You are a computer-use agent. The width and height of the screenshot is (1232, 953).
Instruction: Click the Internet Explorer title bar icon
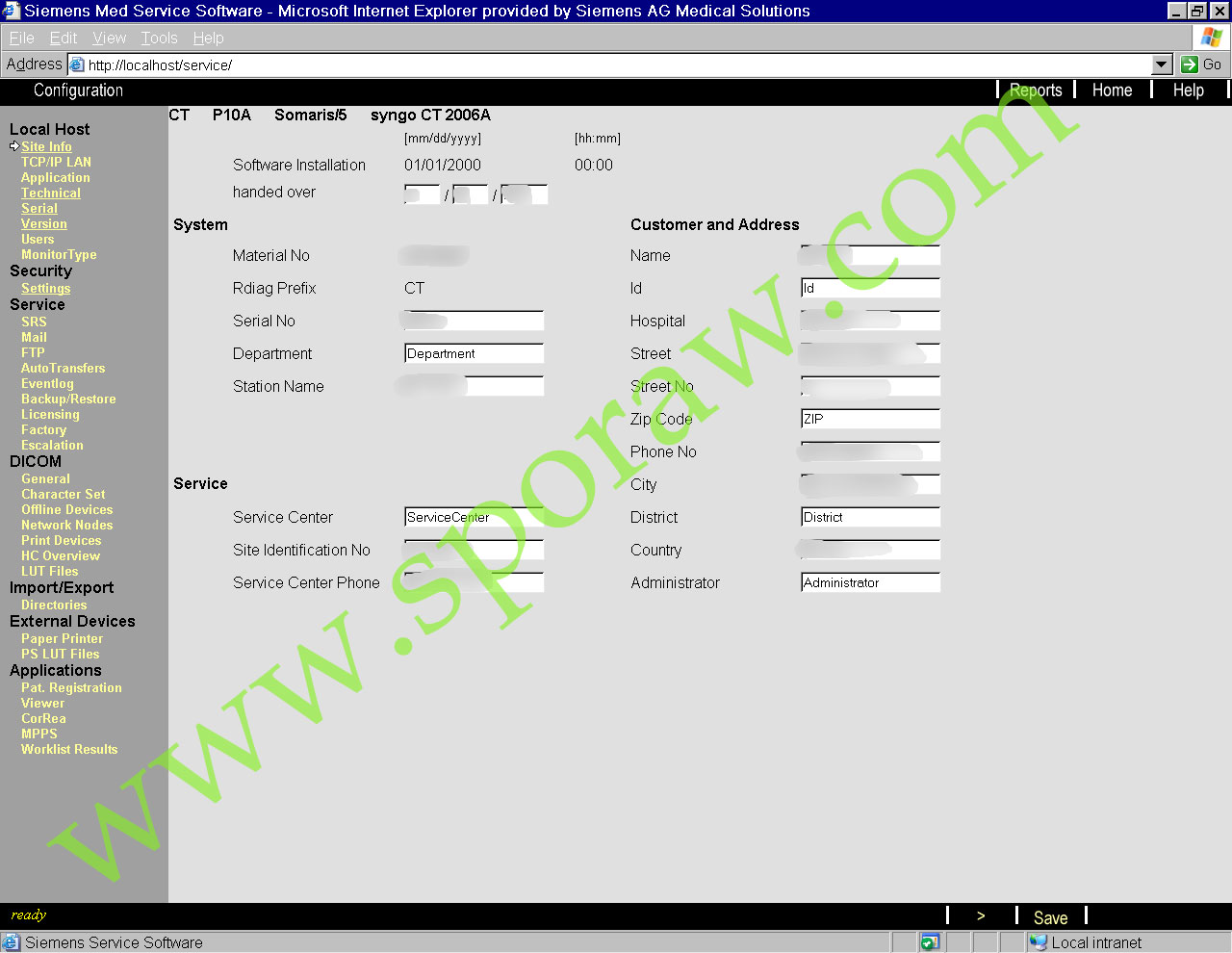(11, 11)
